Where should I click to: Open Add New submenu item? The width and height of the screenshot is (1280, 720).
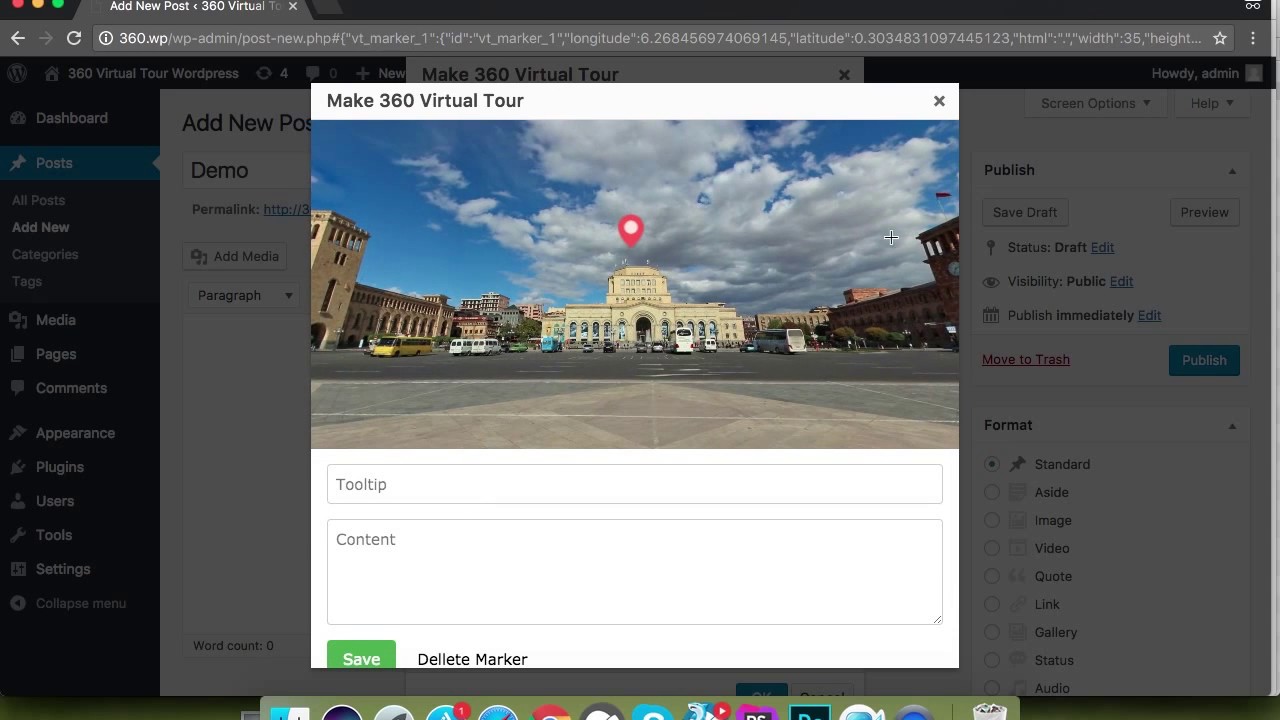coord(40,227)
